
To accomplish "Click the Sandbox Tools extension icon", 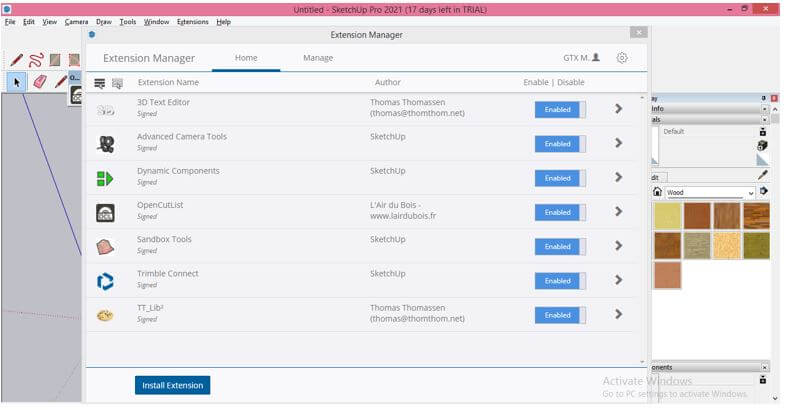I will (105, 247).
